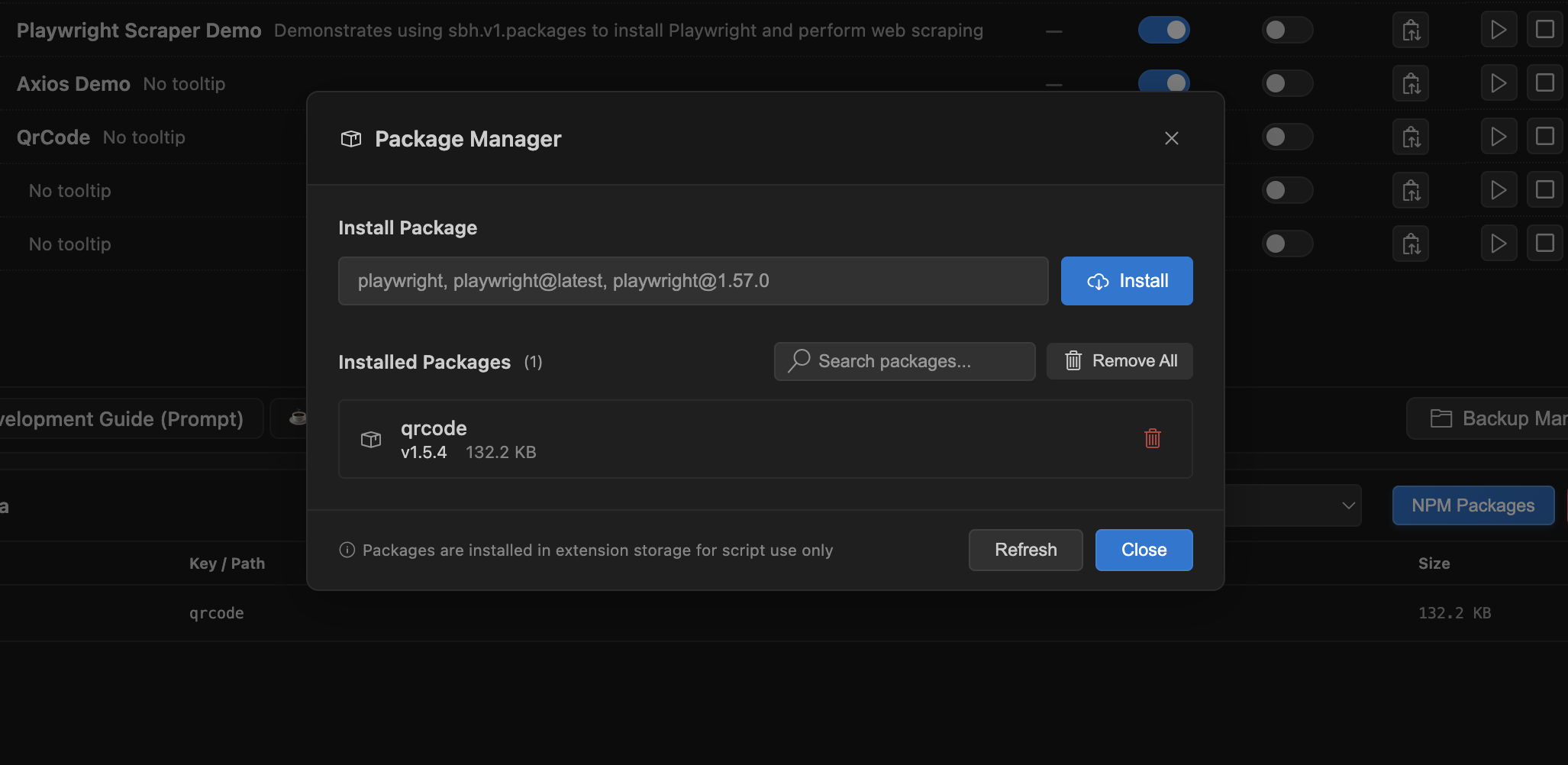Screen dimensions: 1568x765
Task: Focus the package name input field
Action: pos(693,281)
